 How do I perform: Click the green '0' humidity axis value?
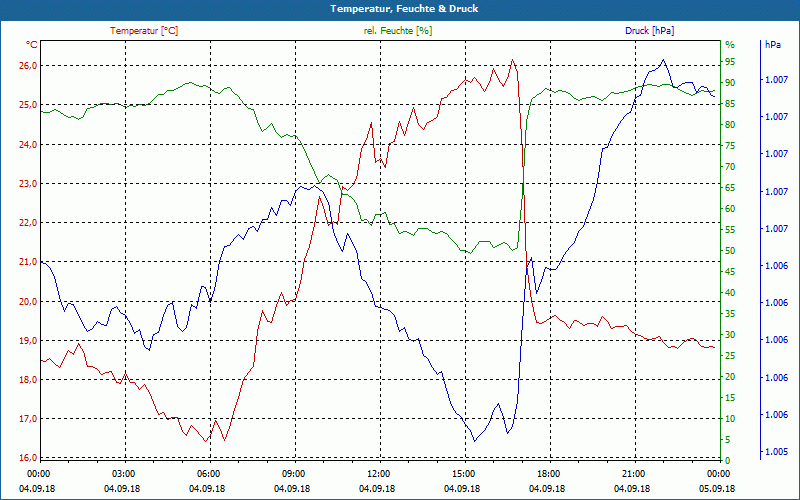tap(728, 461)
